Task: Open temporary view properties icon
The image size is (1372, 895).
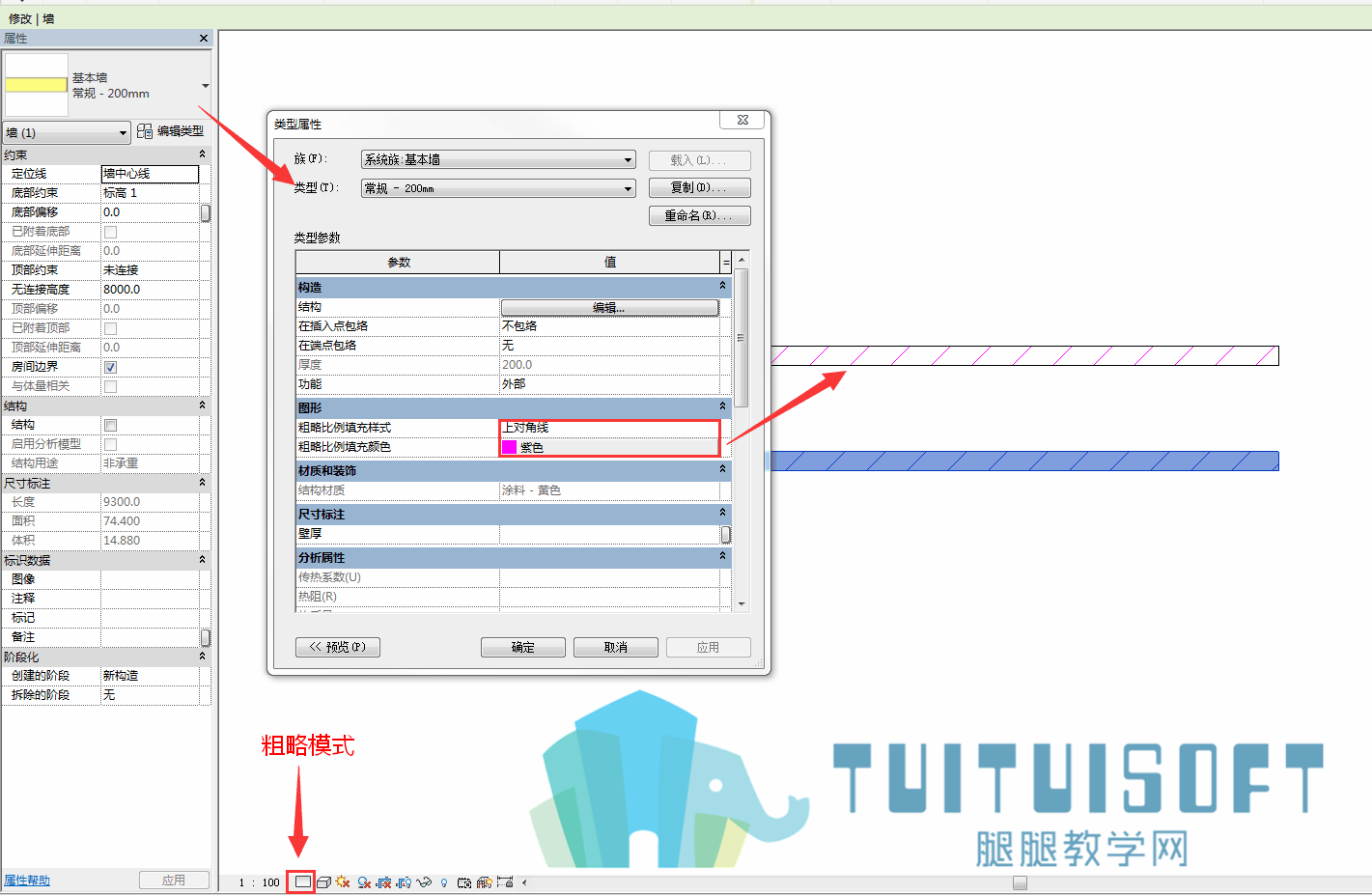Action: (x=464, y=882)
